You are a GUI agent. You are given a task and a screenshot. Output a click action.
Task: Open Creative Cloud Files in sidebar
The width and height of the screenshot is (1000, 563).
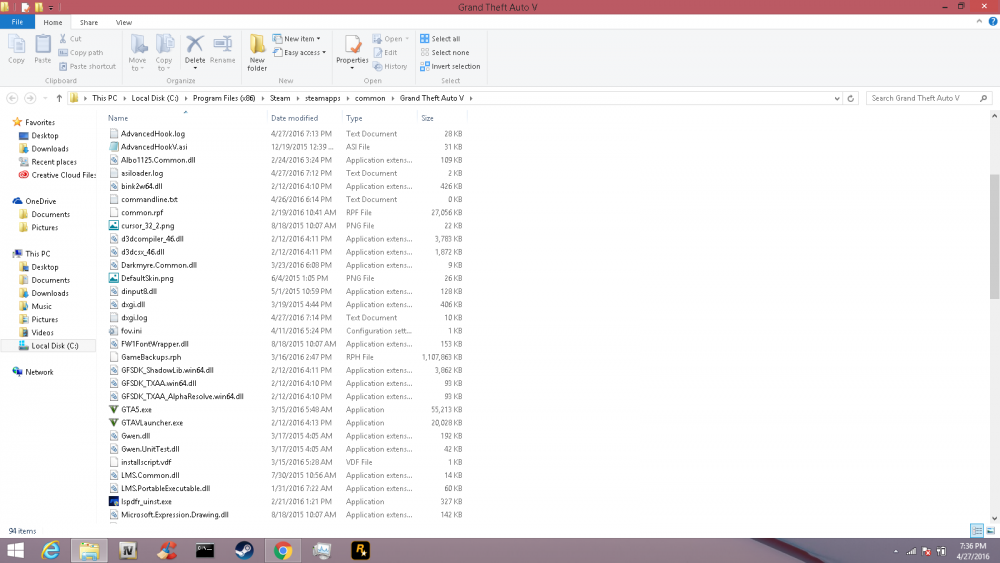click(63, 175)
